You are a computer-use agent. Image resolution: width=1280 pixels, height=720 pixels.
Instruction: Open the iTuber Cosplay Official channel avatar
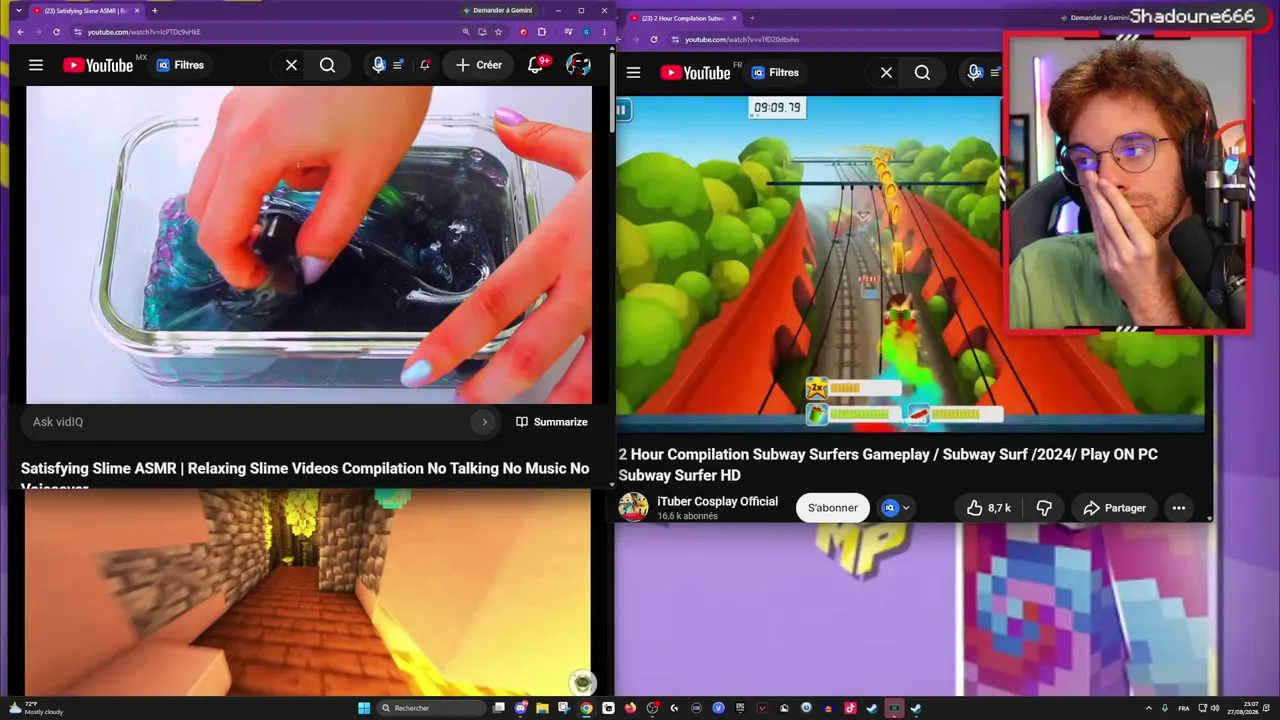633,507
